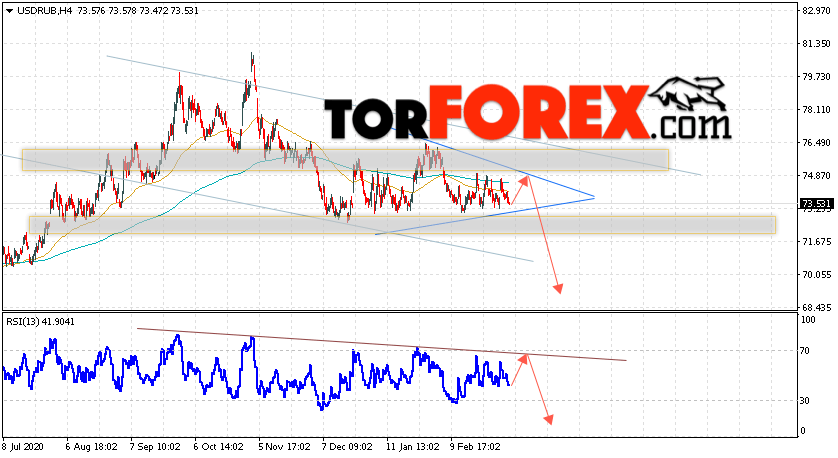Screen dimensions: 838x458
Task: Click the 7 Sep 10:02 date label
Action: click(x=155, y=446)
